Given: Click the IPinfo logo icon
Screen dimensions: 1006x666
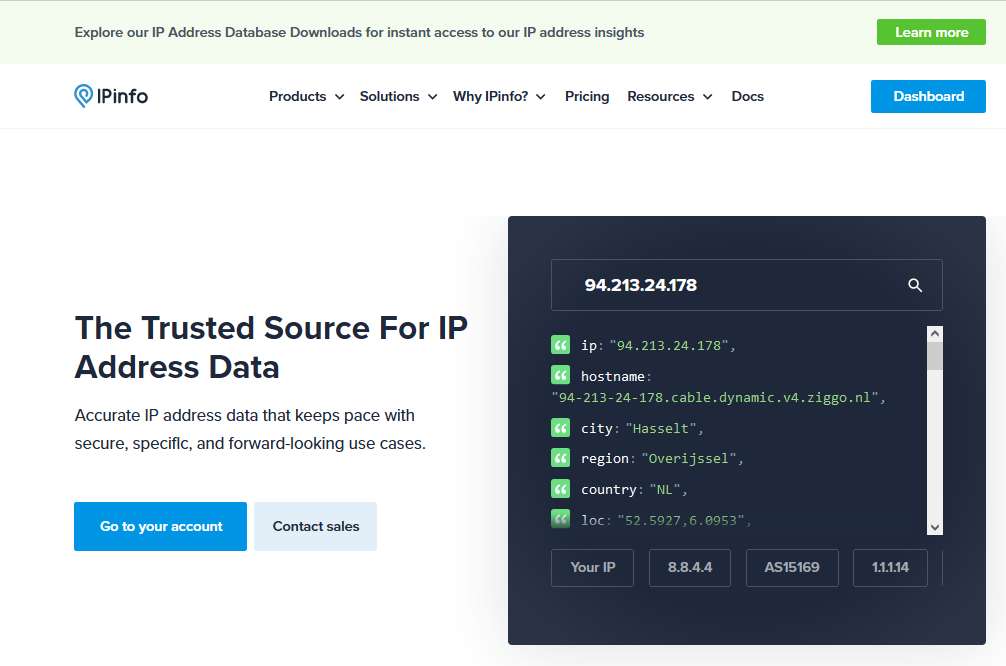Looking at the screenshot, I should pyautogui.click(x=84, y=96).
